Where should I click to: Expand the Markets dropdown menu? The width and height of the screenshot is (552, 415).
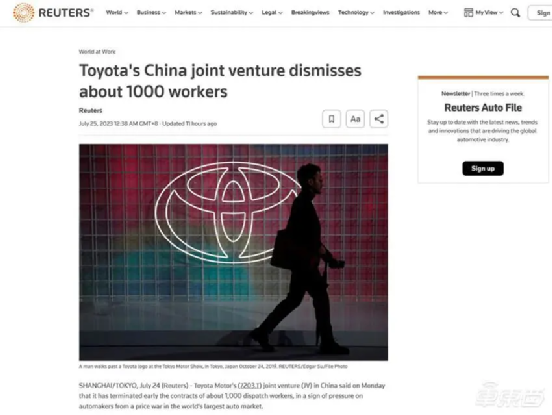[188, 13]
